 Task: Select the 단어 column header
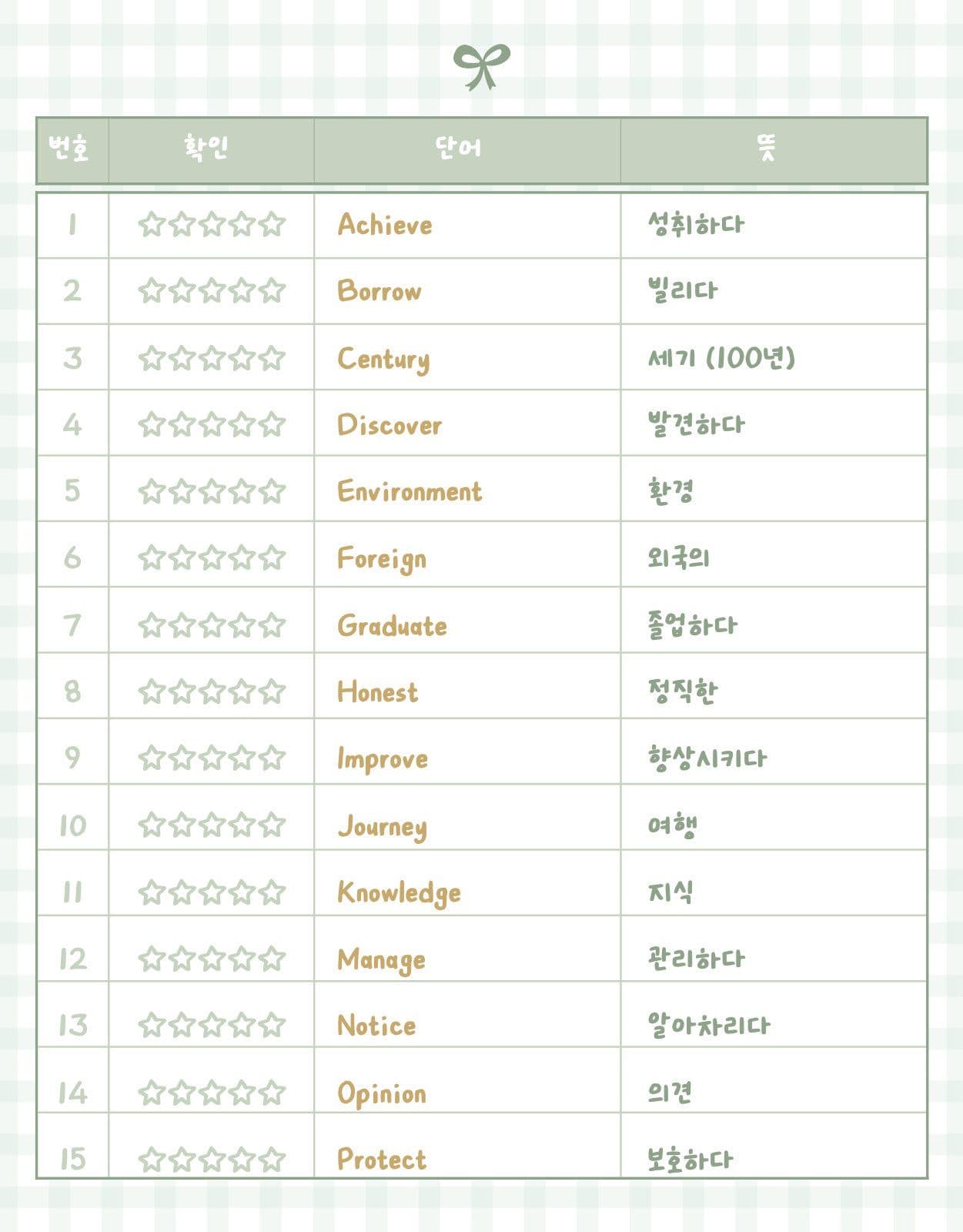pyautogui.click(x=459, y=148)
